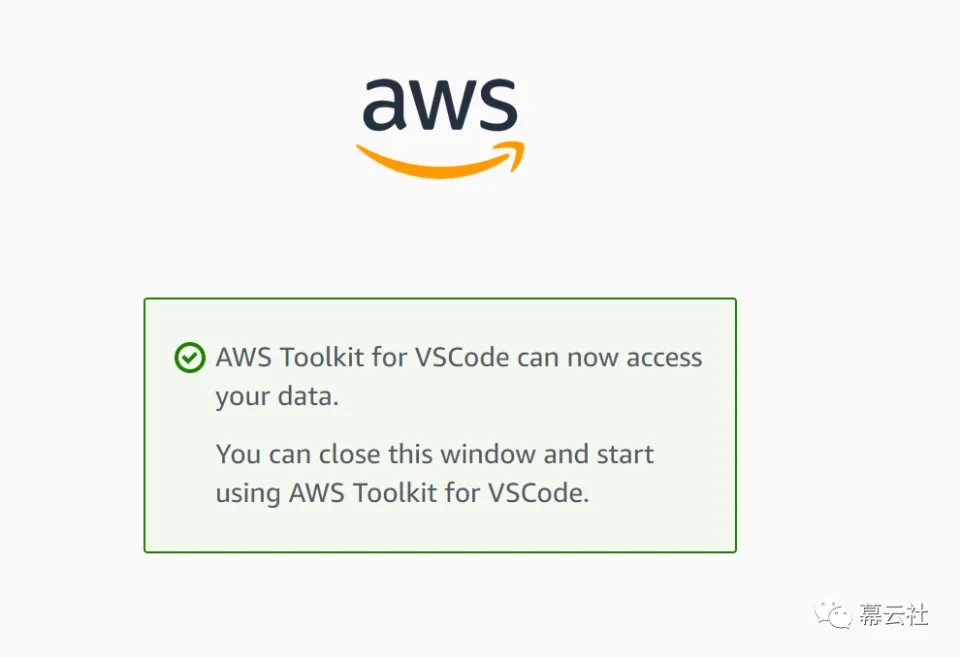This screenshot has height=657, width=960.
Task: Click the 慕云社 watermark text
Action: pyautogui.click(x=894, y=614)
